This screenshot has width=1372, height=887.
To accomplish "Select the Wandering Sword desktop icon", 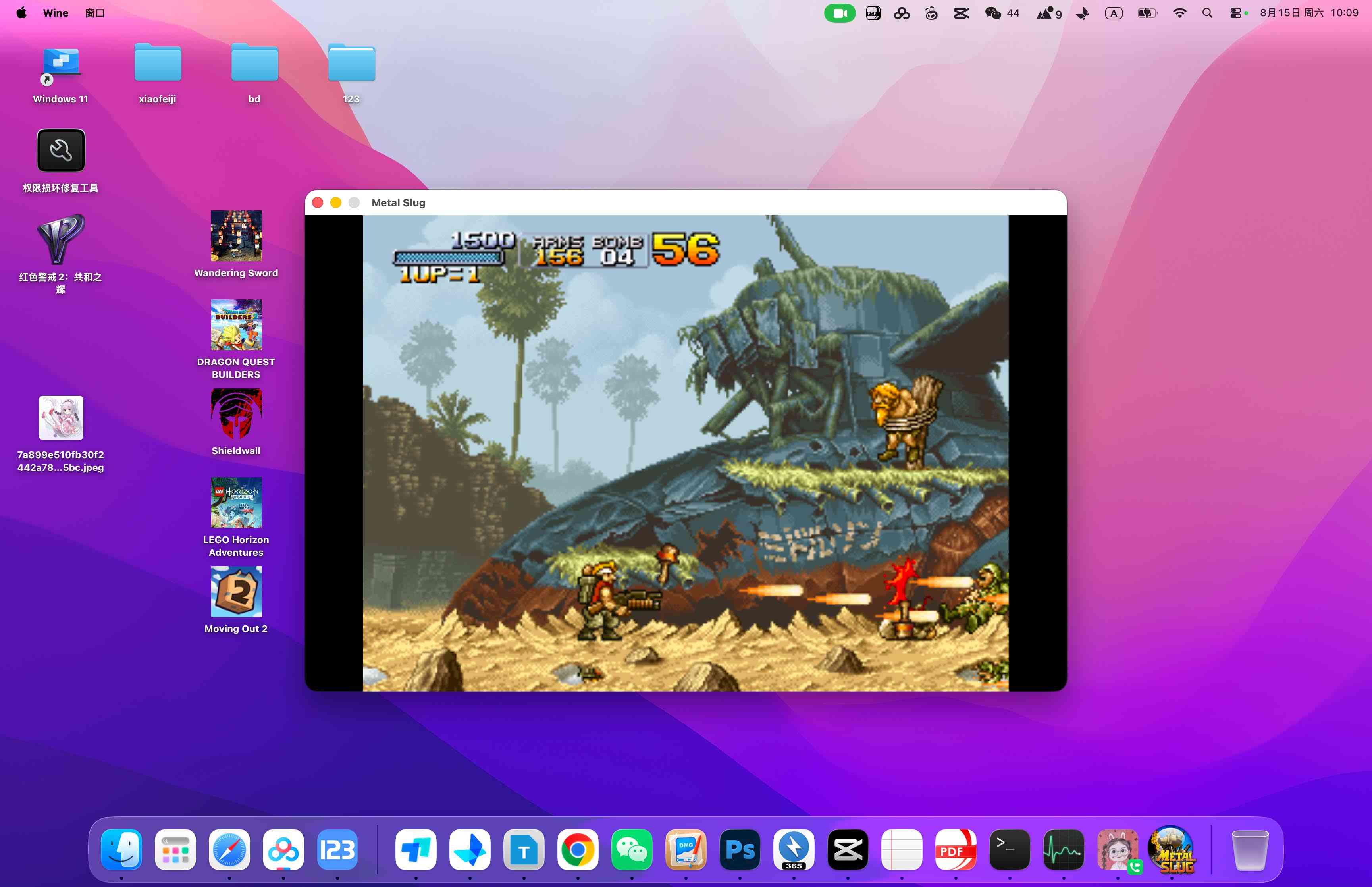I will click(x=236, y=236).
